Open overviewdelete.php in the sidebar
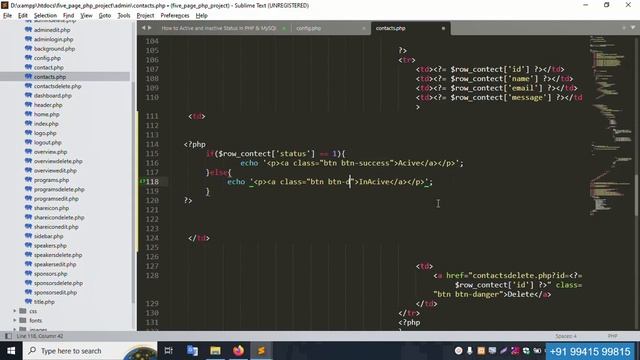 point(58,161)
